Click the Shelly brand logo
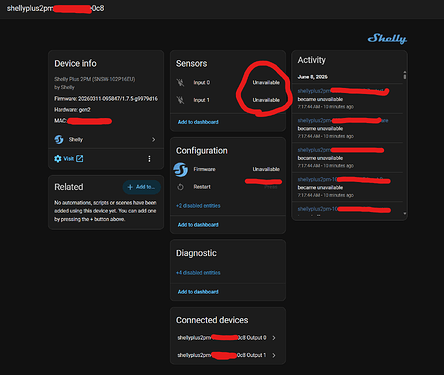444x375 pixels. click(x=387, y=38)
